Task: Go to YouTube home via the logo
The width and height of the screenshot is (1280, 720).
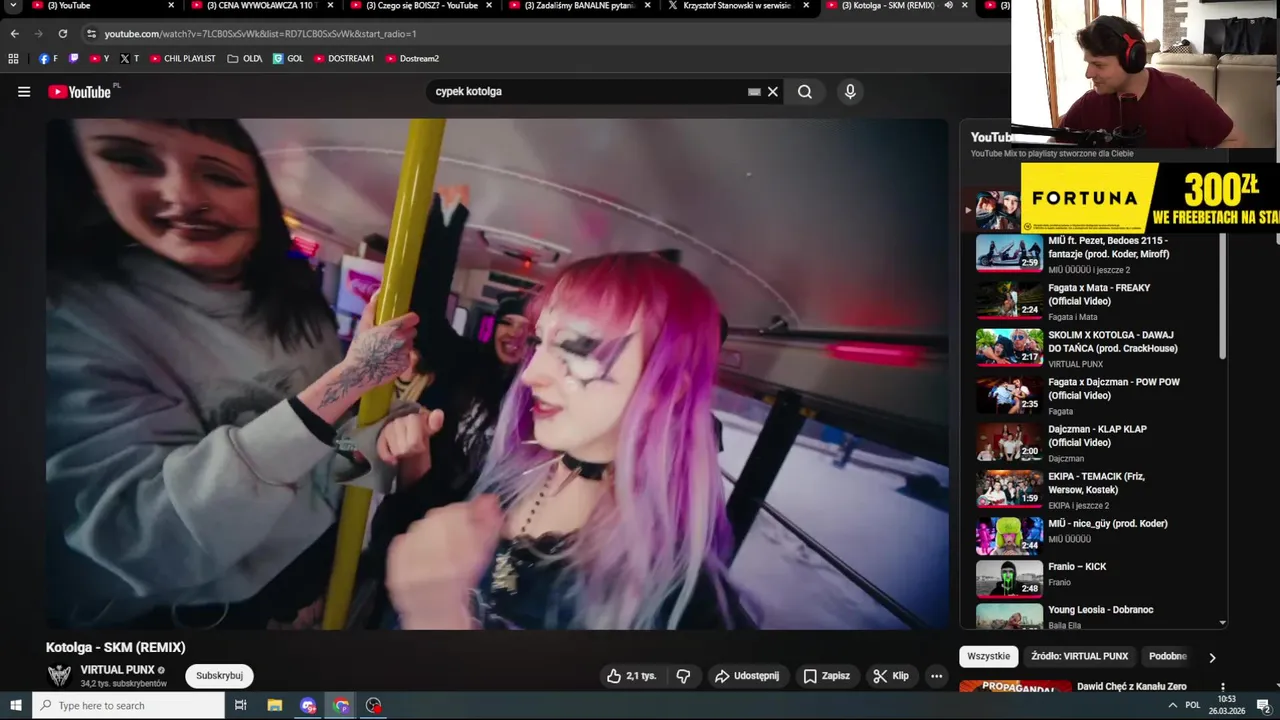Action: point(79,92)
